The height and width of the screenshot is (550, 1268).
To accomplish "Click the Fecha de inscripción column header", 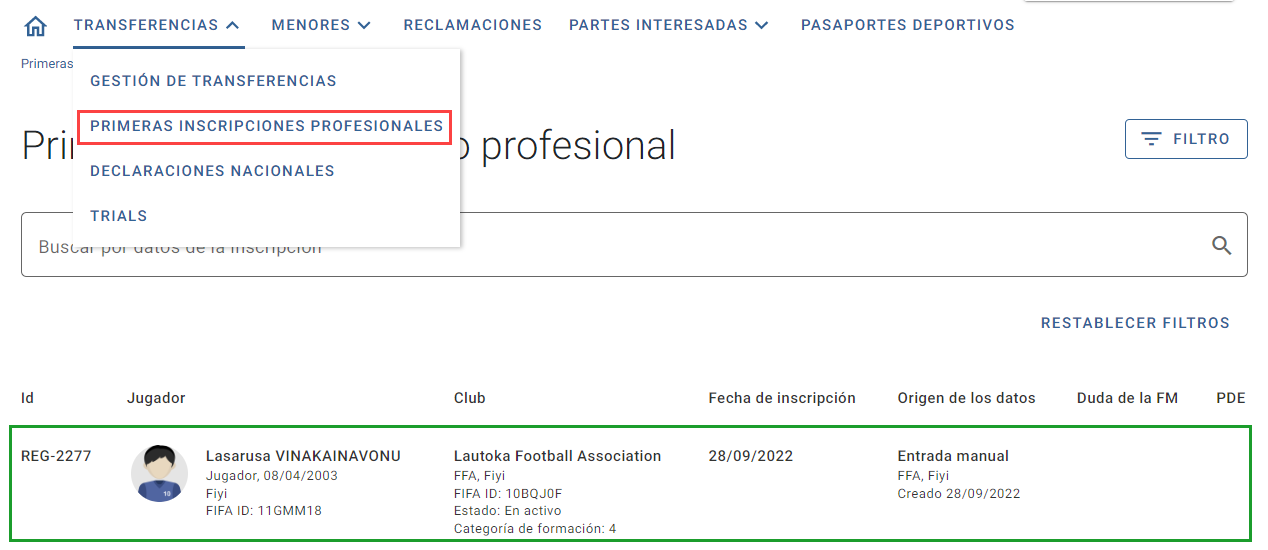I will tap(782, 398).
